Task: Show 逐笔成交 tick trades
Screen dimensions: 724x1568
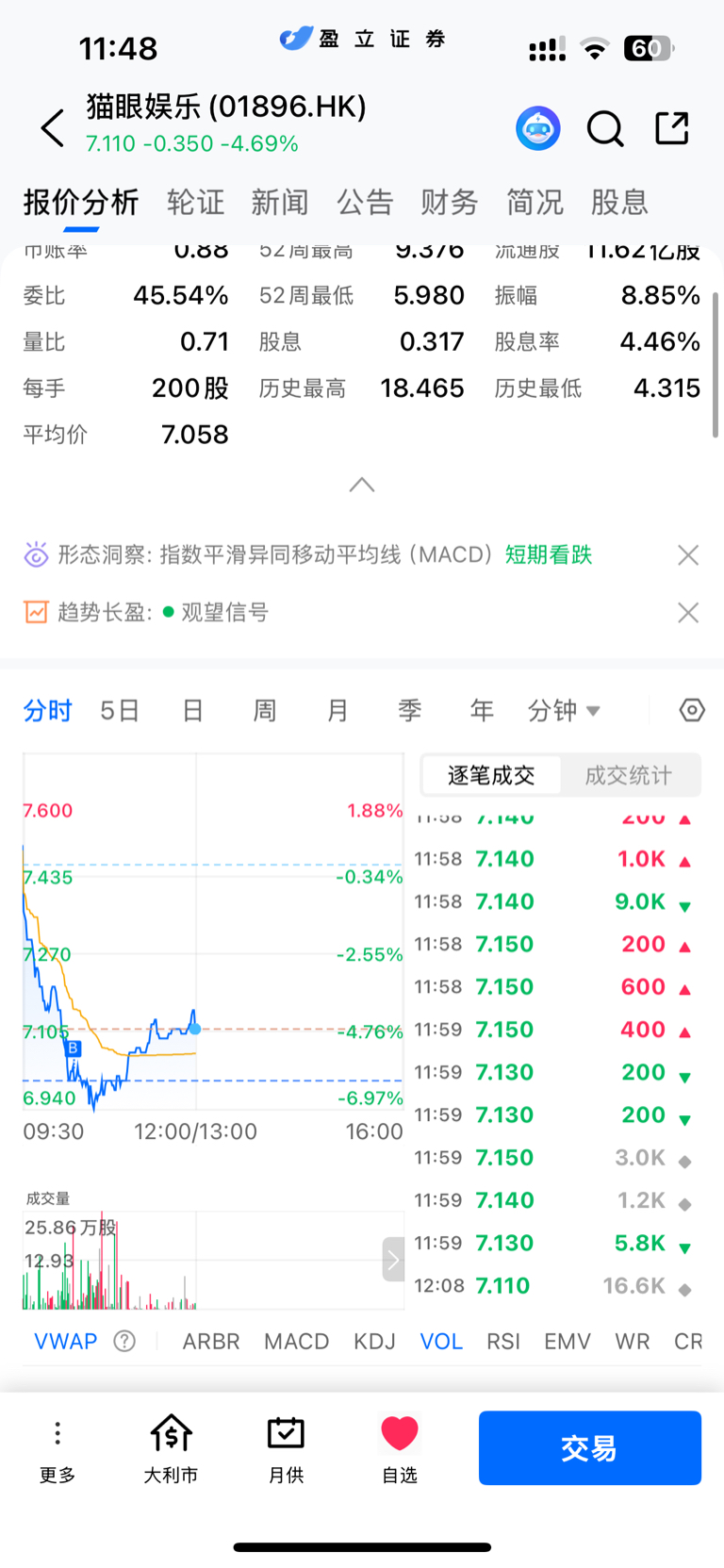Action: (x=491, y=775)
